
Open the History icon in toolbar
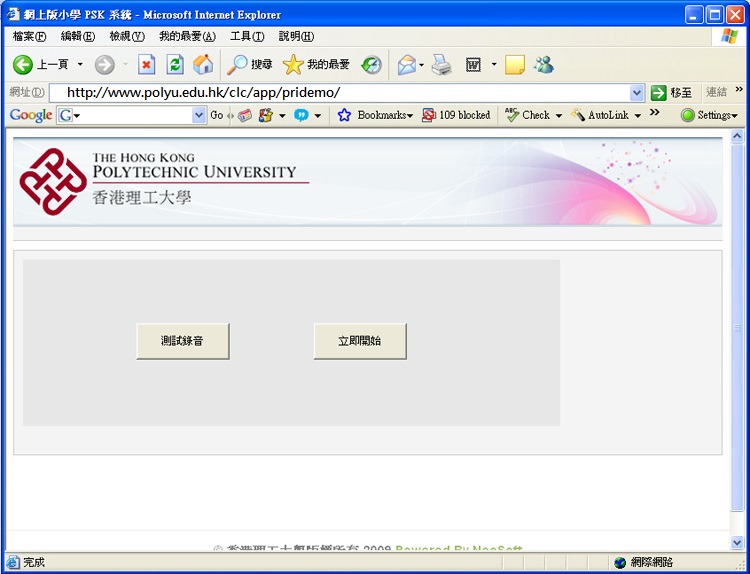pyautogui.click(x=371, y=65)
